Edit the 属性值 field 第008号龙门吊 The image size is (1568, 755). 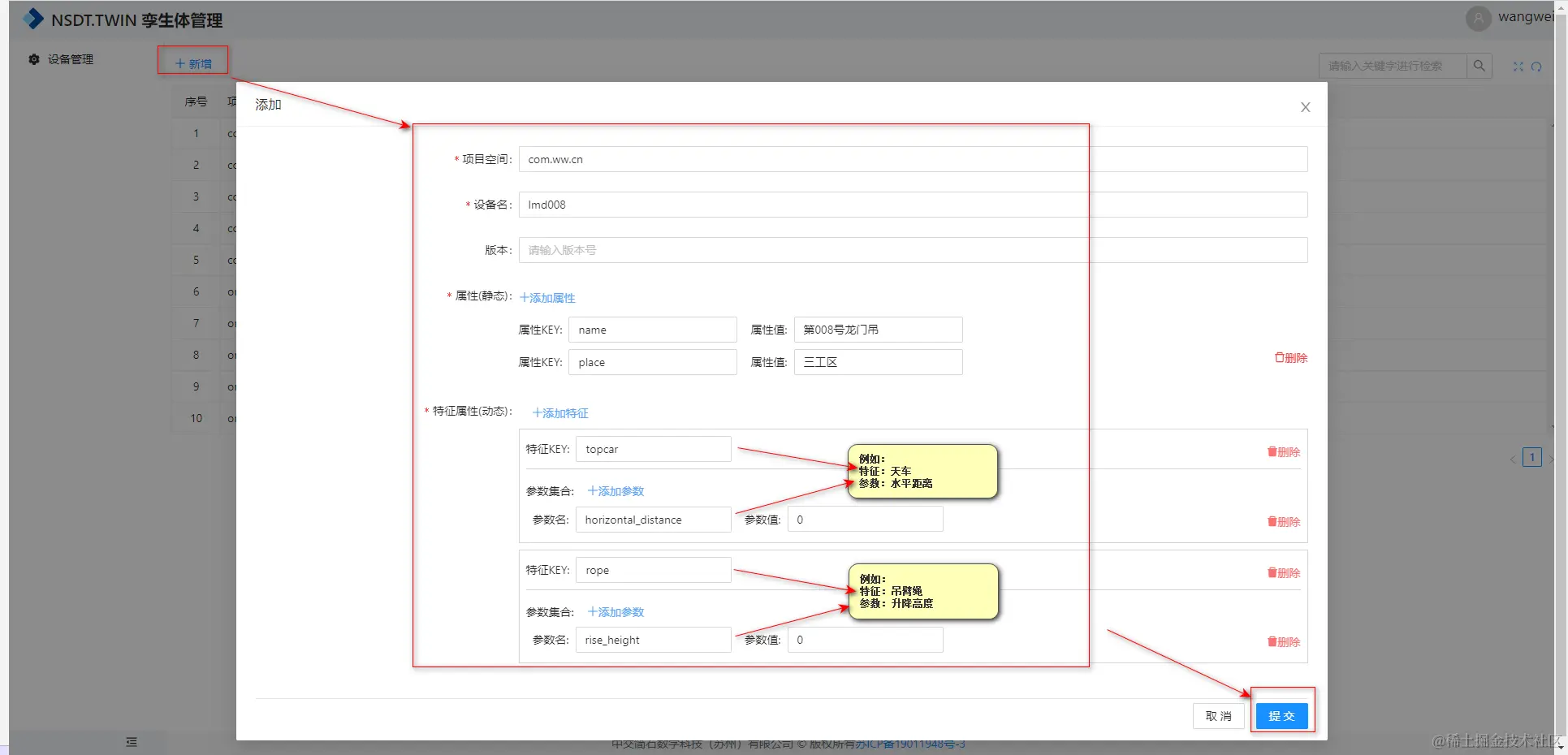[879, 330]
